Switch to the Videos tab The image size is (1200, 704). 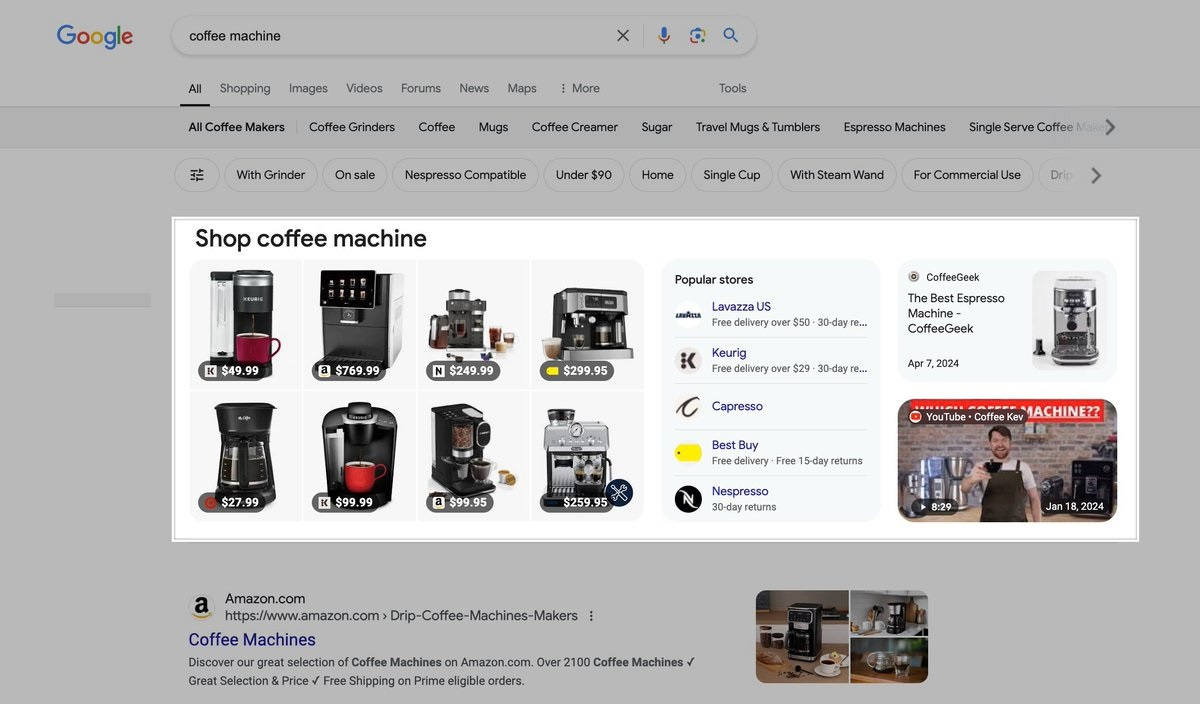click(364, 88)
